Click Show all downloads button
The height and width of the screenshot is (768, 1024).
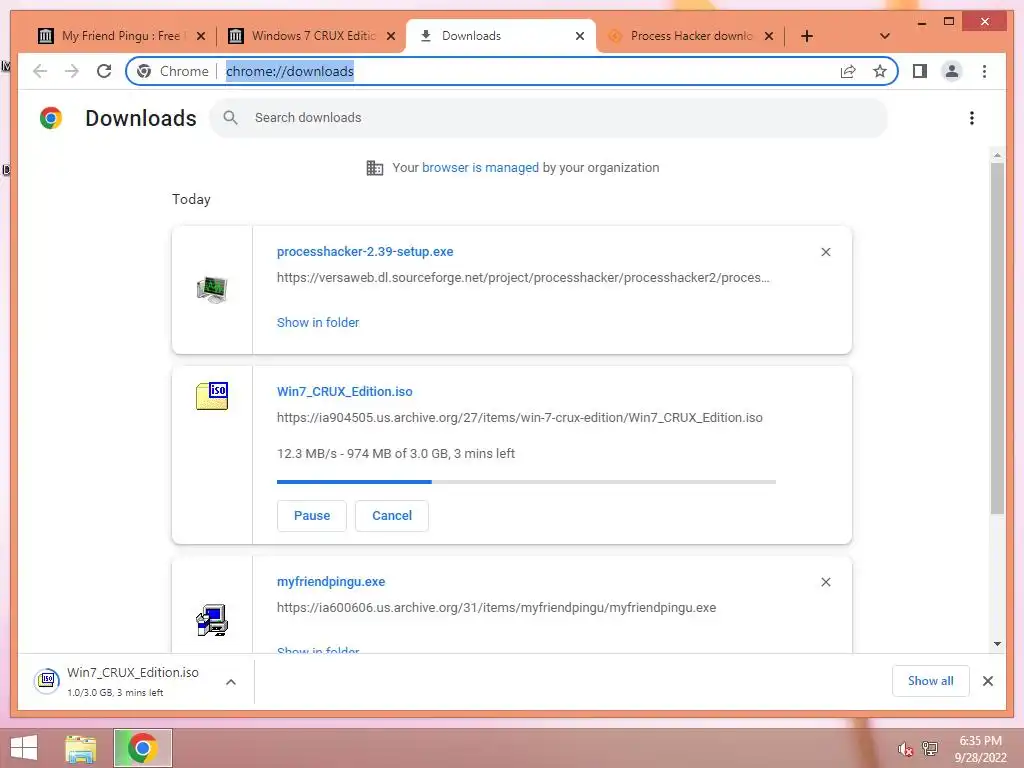click(x=931, y=681)
